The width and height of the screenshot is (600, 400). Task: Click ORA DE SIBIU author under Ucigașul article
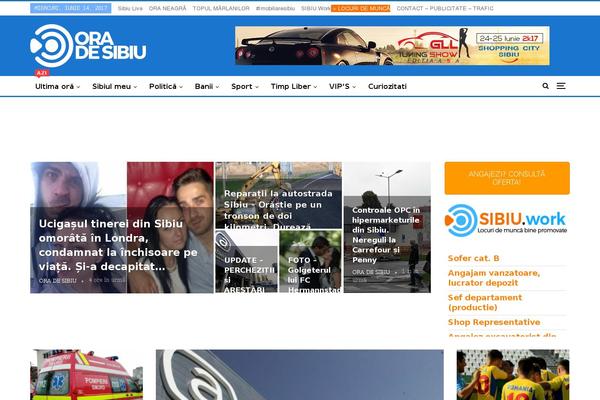57,281
